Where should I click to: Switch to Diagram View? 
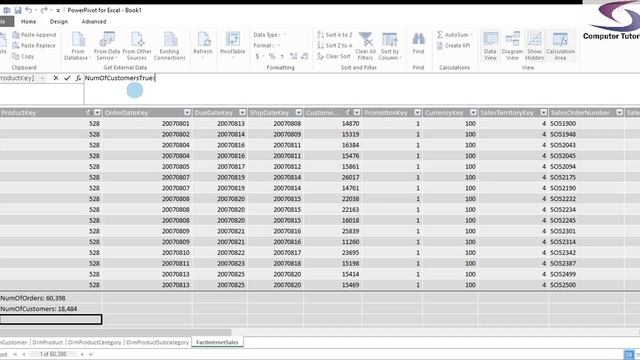point(512,46)
